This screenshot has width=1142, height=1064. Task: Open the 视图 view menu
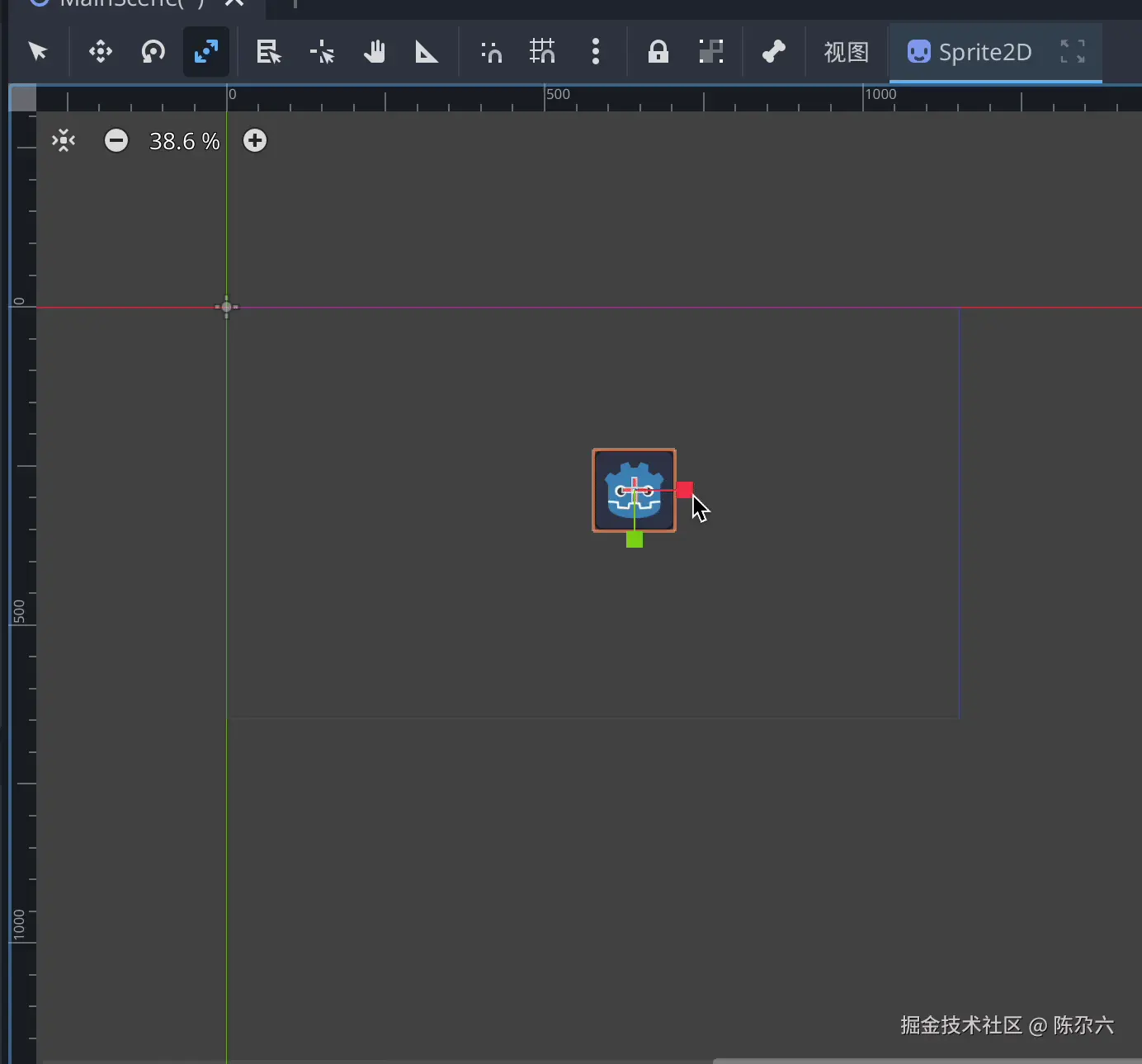(847, 52)
